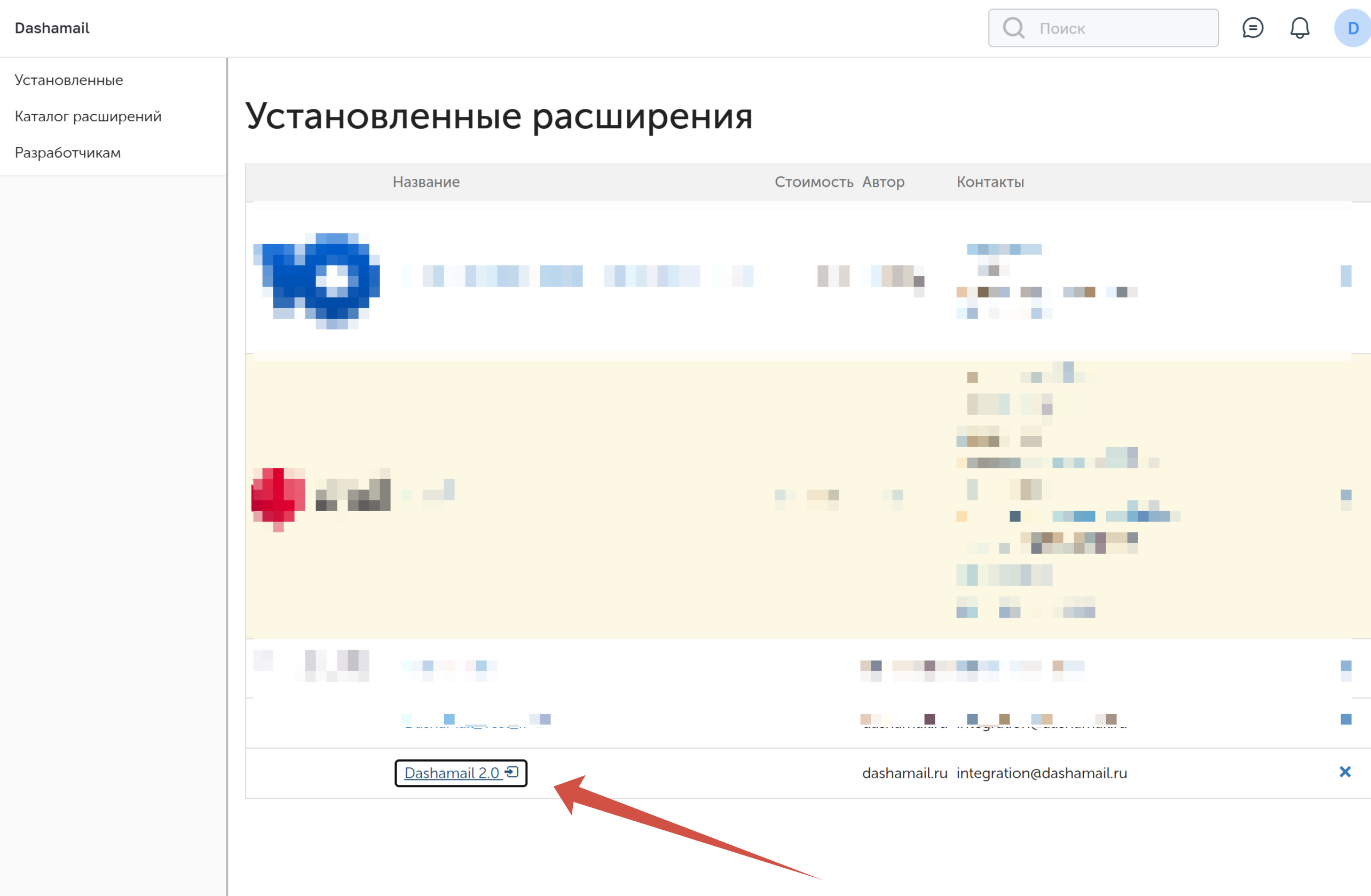The height and width of the screenshot is (896, 1371).
Task: Open the Установленные sidebar section
Action: pos(69,80)
